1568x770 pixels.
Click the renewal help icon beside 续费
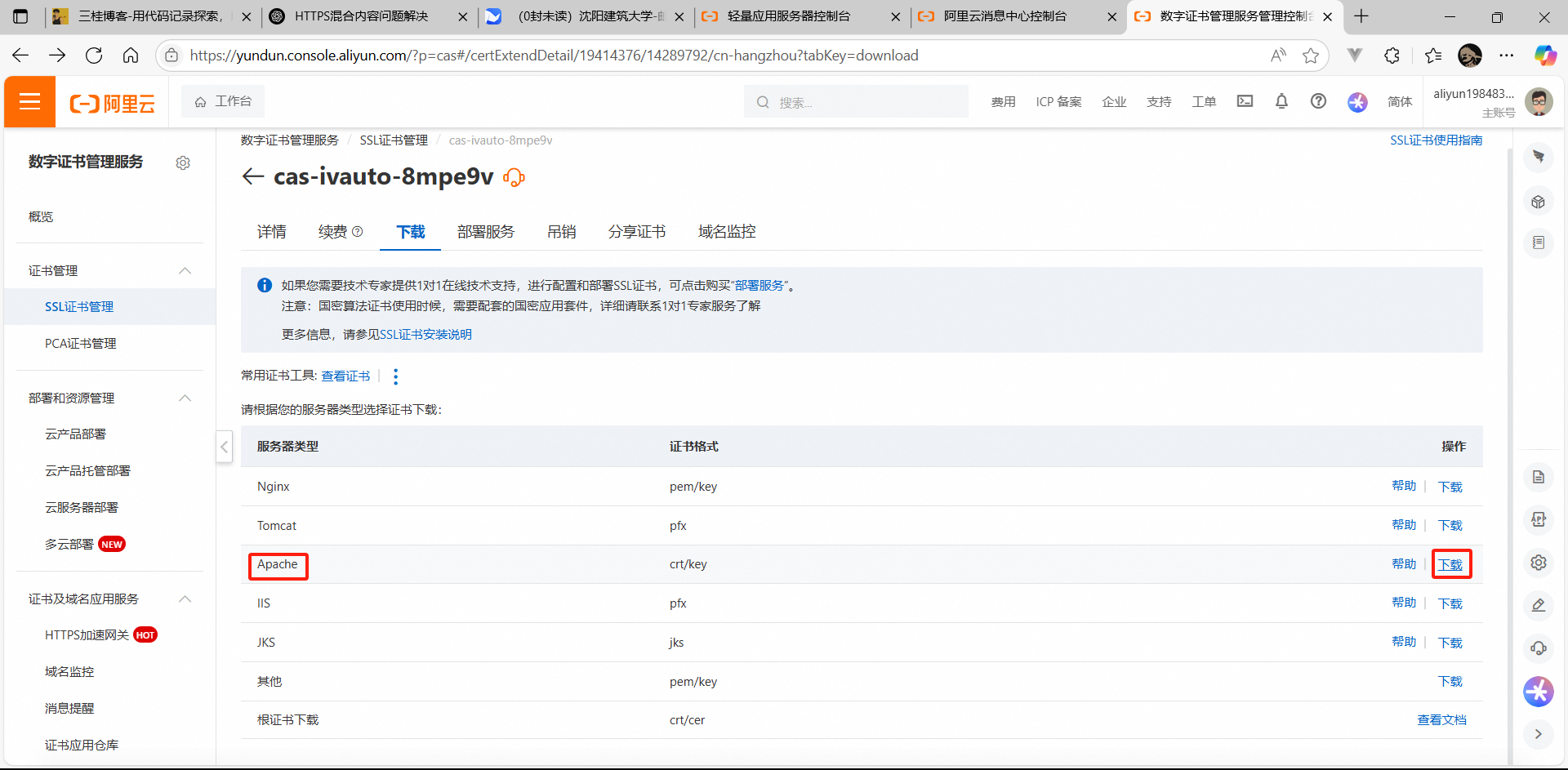pyautogui.click(x=358, y=232)
